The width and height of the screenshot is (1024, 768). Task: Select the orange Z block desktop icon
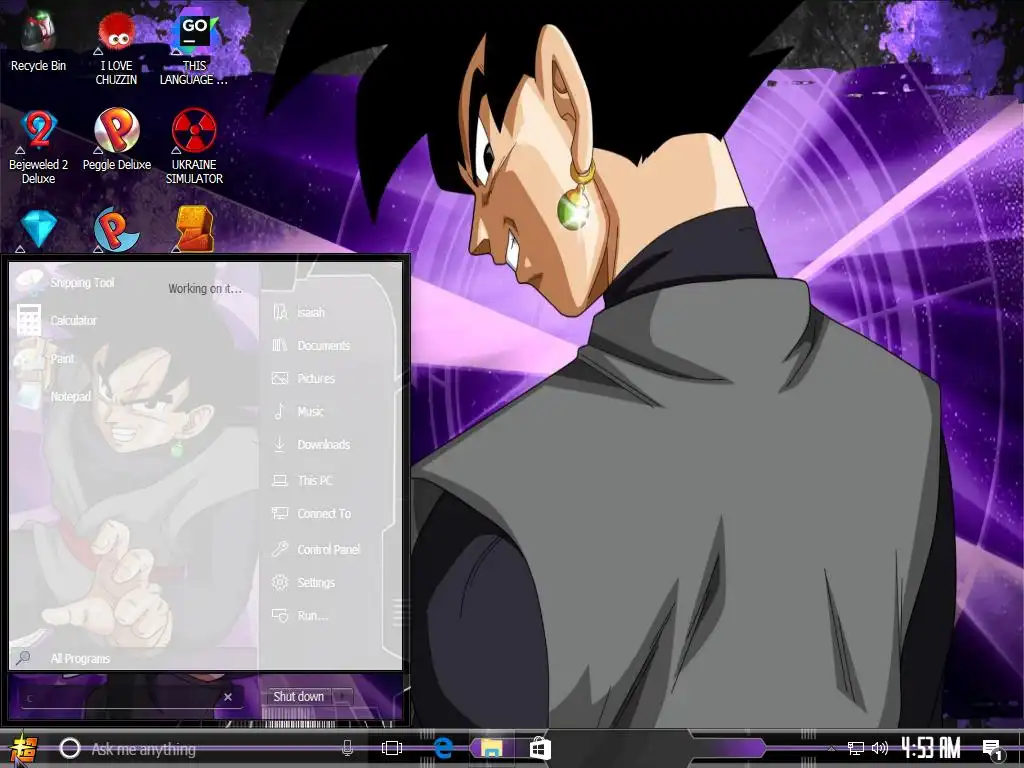[194, 229]
